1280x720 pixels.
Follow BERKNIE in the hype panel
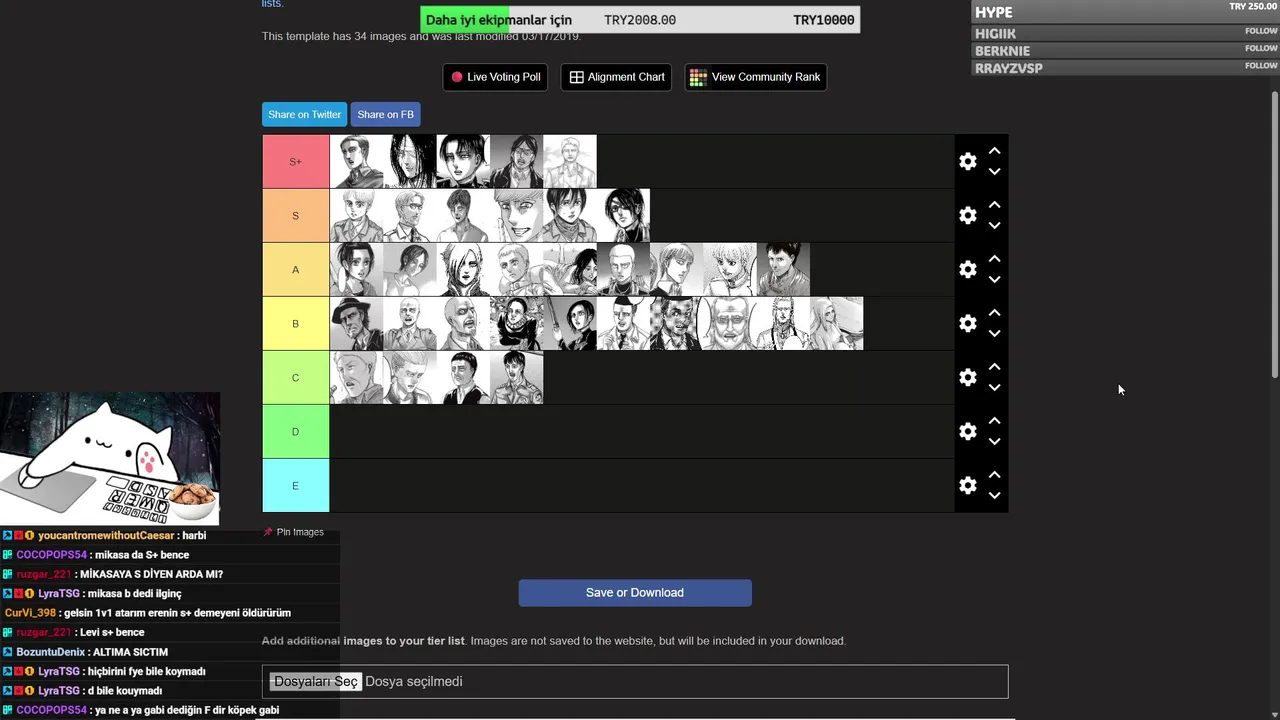point(1261,48)
